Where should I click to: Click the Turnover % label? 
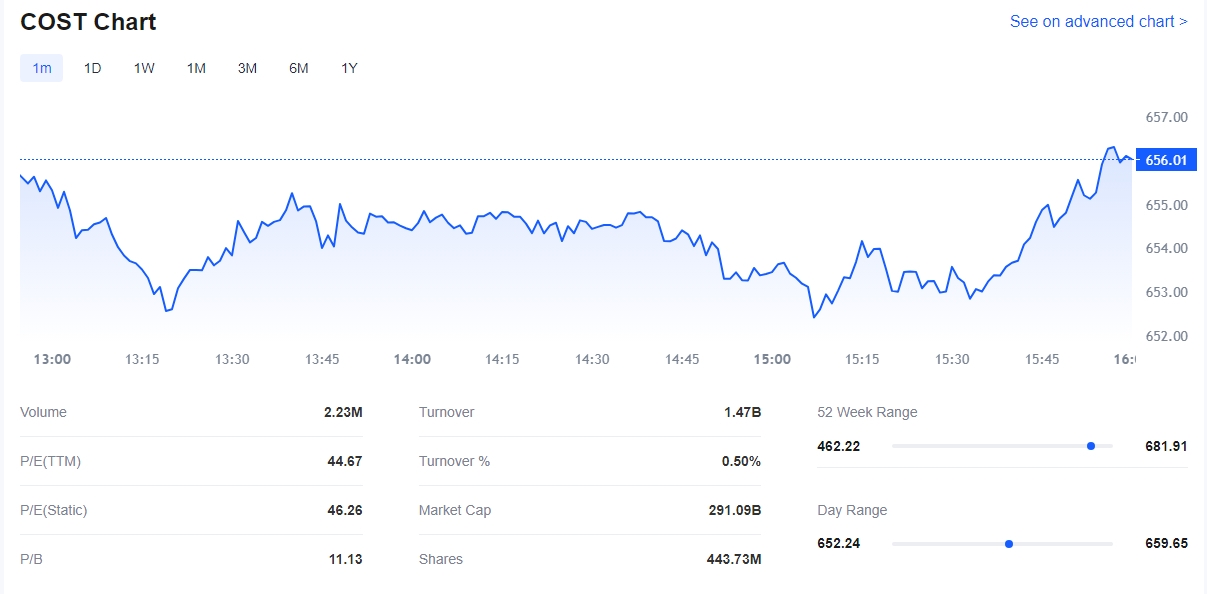(454, 461)
